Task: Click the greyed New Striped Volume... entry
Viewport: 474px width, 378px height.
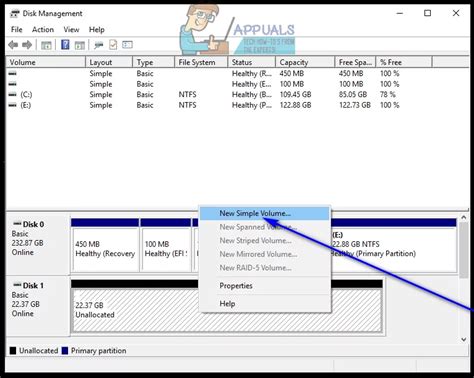Action: pyautogui.click(x=265, y=241)
